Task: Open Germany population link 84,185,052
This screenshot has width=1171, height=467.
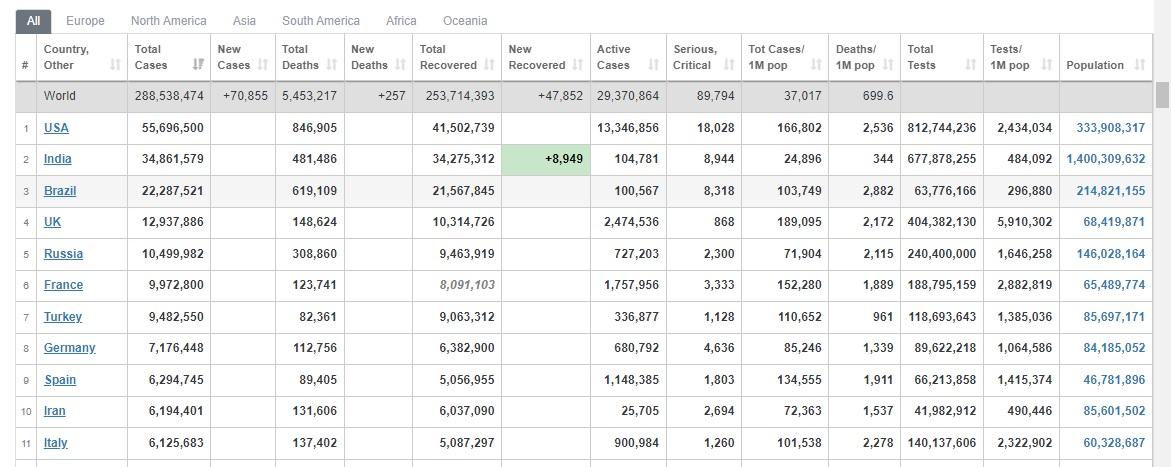Action: coord(1114,348)
